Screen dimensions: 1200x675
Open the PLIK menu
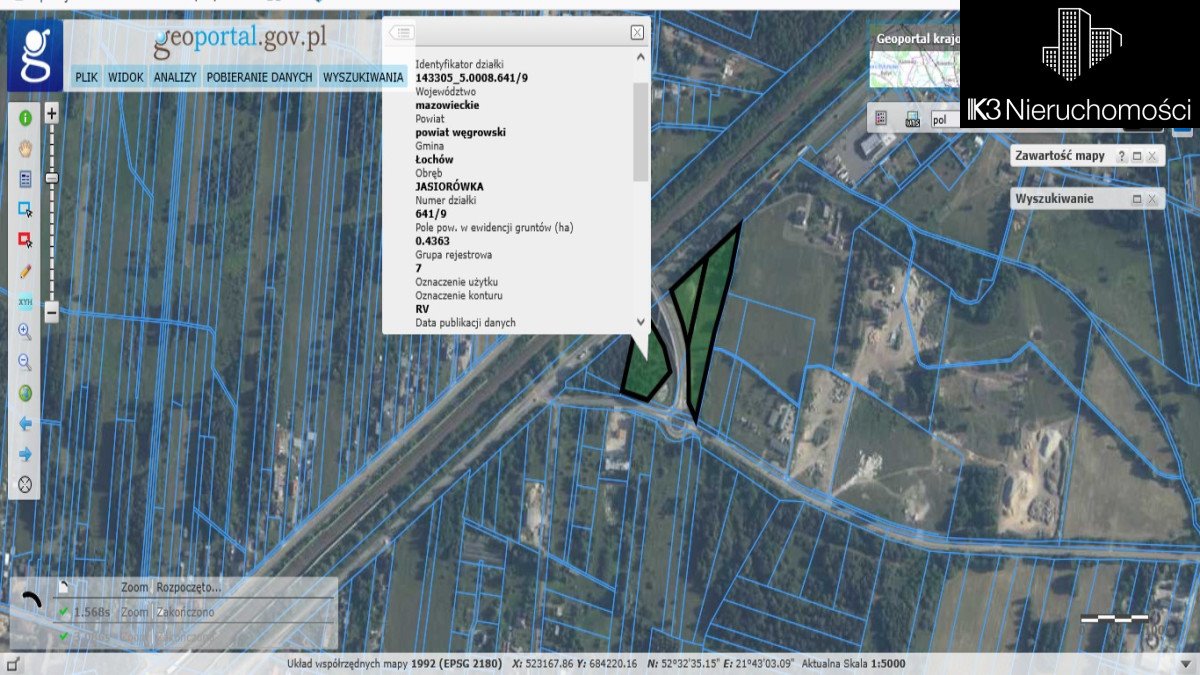pos(86,75)
